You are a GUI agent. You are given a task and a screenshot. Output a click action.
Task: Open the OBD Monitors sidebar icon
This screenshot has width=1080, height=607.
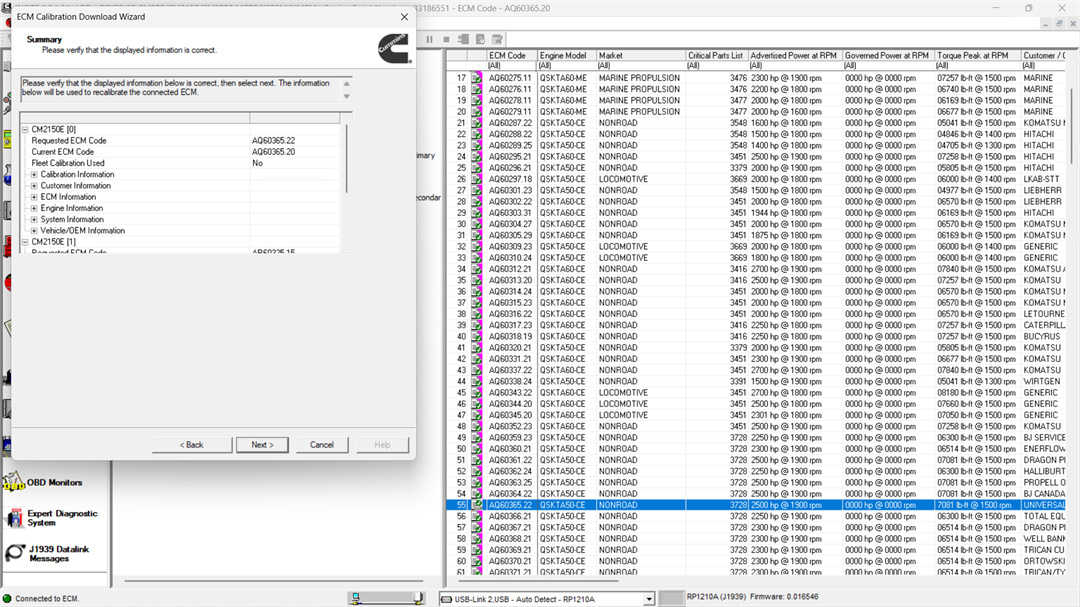pyautogui.click(x=14, y=483)
